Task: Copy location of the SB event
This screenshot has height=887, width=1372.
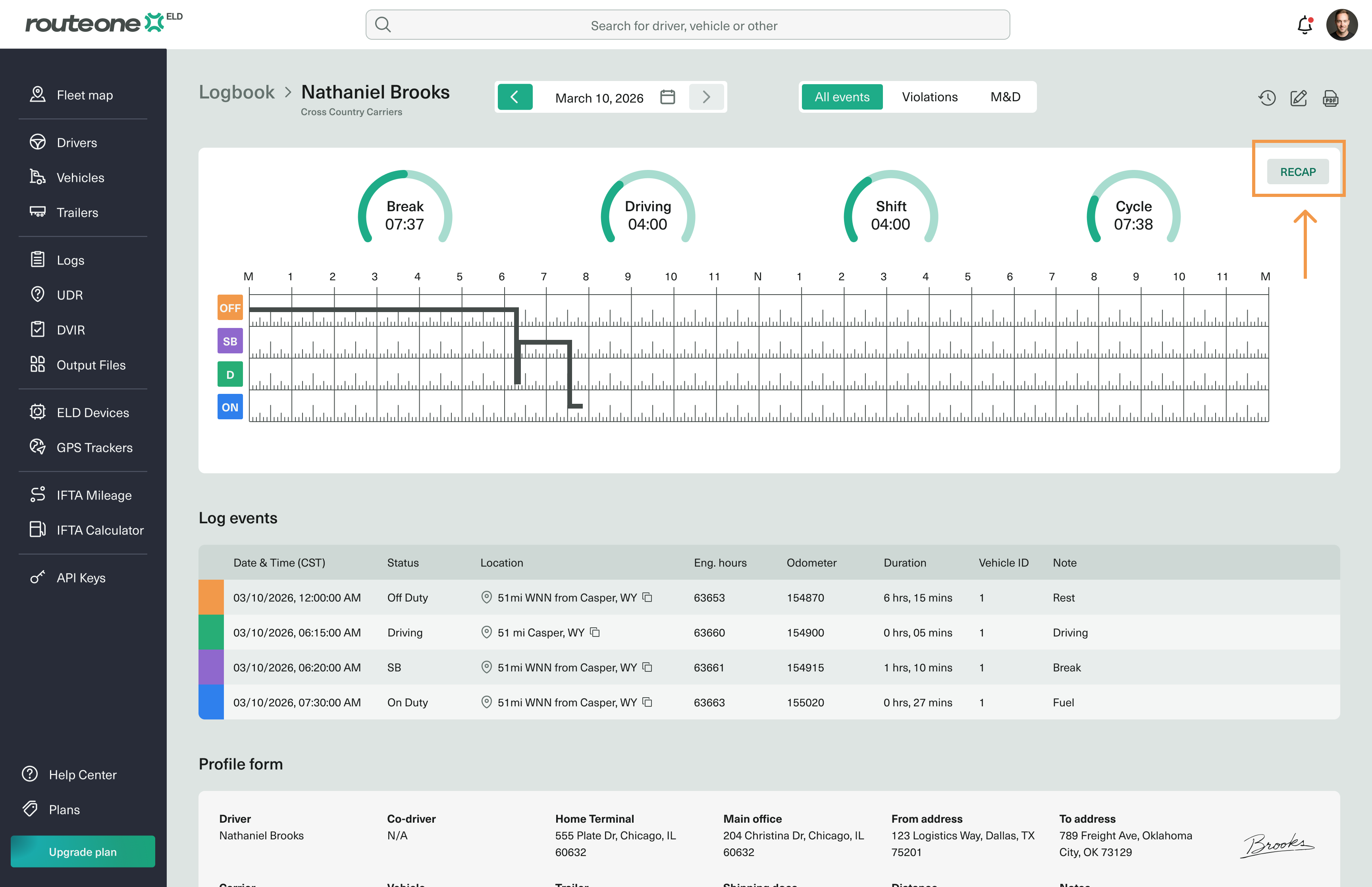Action: [x=647, y=667]
